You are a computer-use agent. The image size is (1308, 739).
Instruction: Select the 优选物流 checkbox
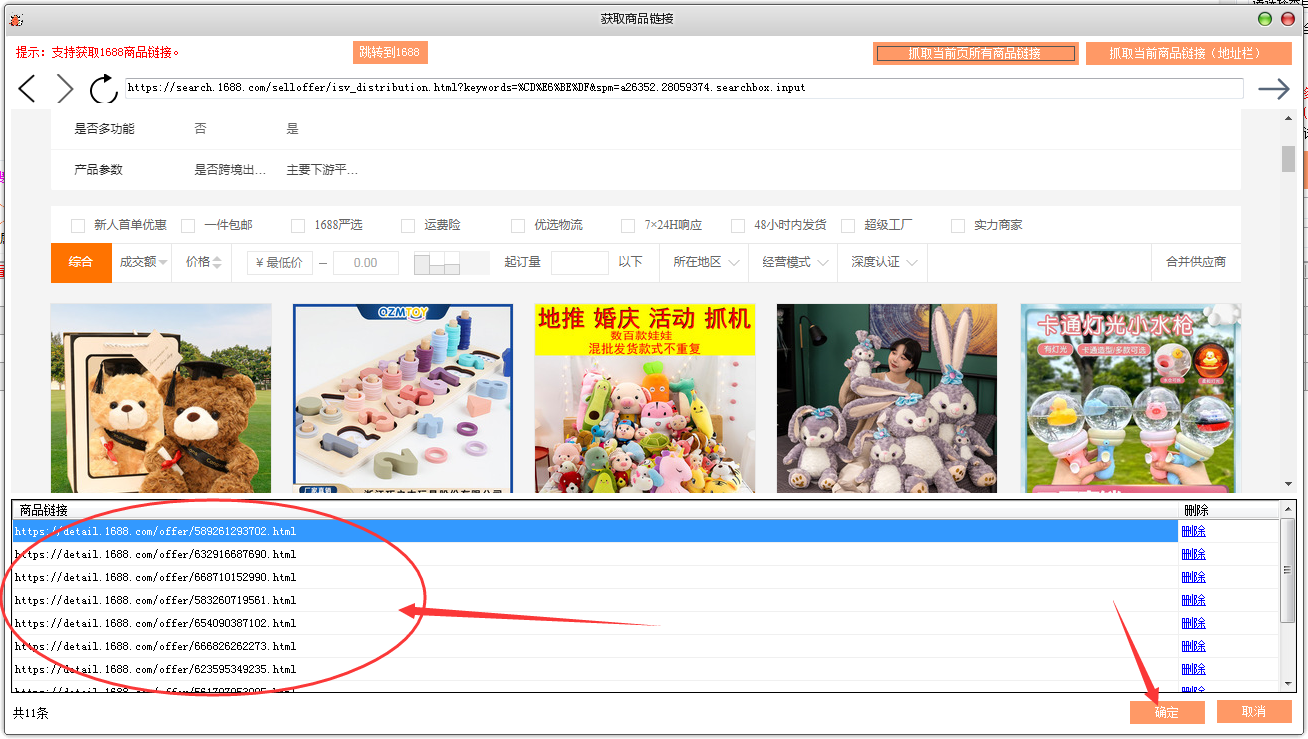pyautogui.click(x=518, y=226)
